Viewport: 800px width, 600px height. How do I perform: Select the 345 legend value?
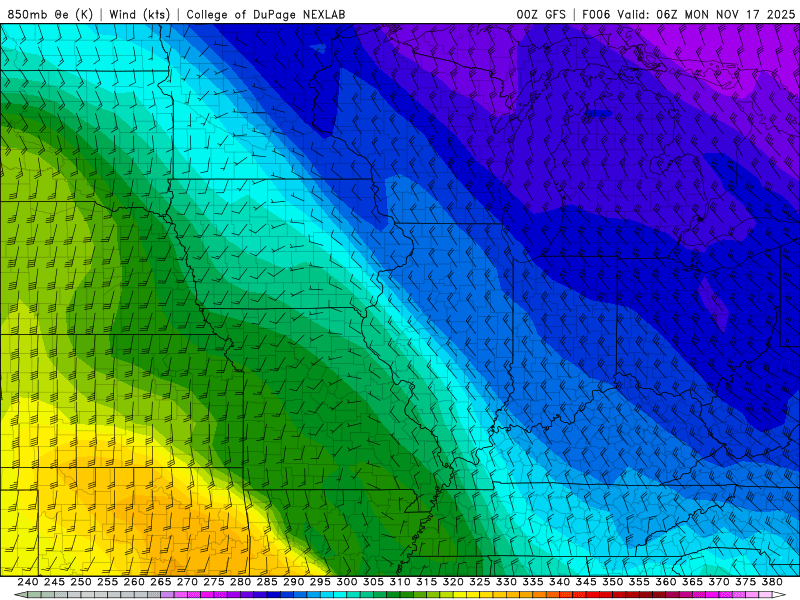(x=586, y=582)
